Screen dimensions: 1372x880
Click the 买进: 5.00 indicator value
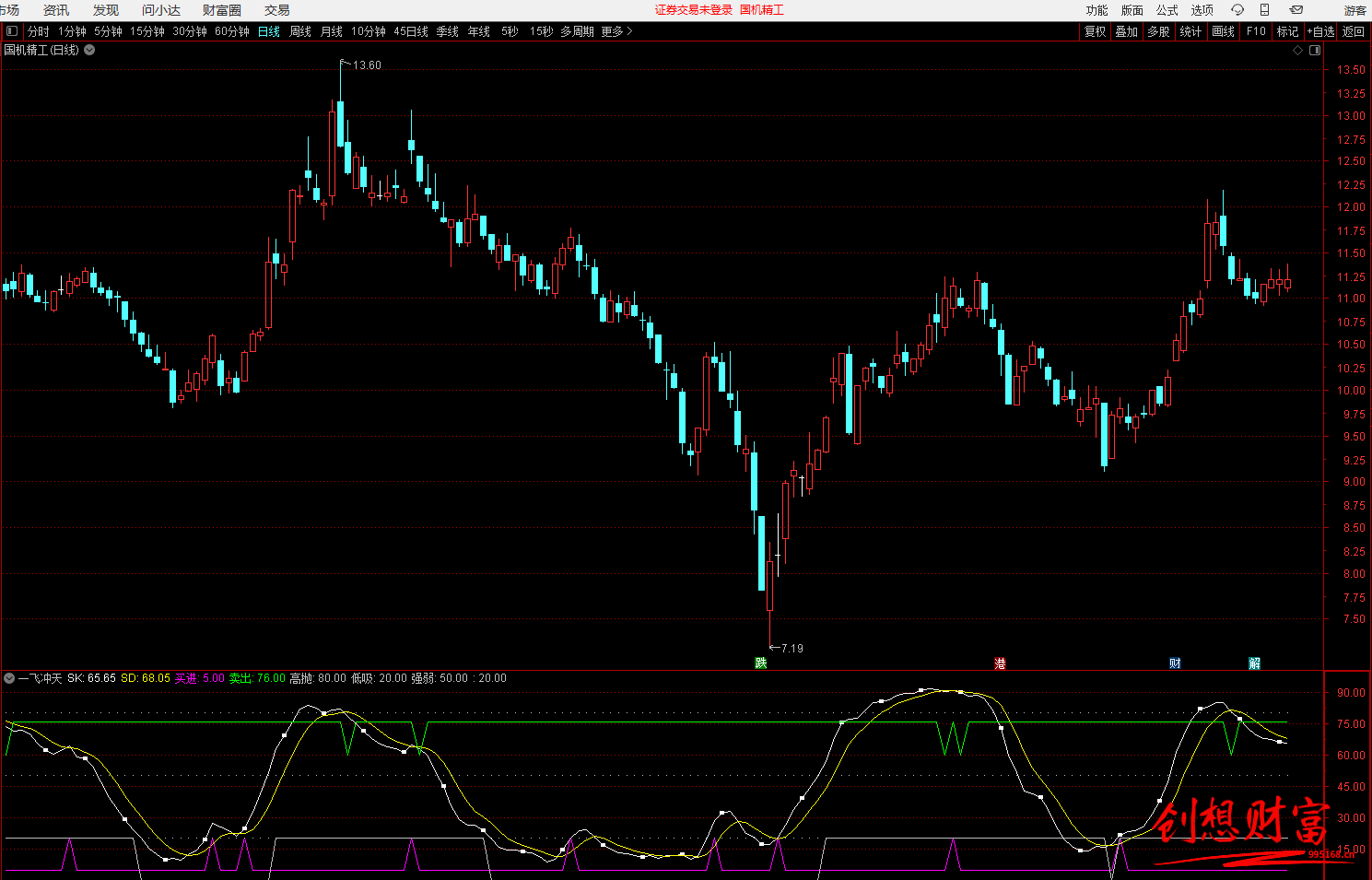[x=200, y=678]
